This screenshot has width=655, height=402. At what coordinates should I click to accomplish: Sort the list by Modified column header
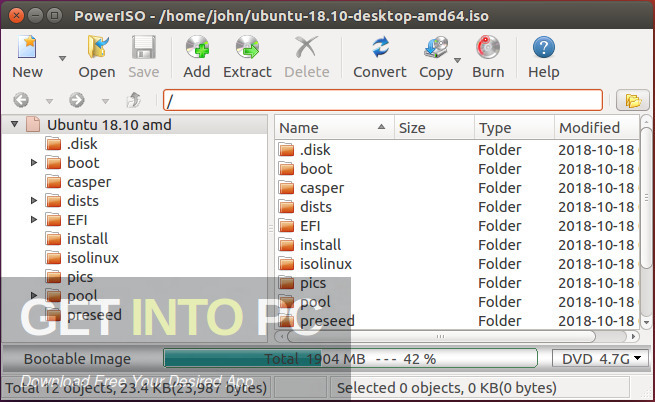point(597,127)
